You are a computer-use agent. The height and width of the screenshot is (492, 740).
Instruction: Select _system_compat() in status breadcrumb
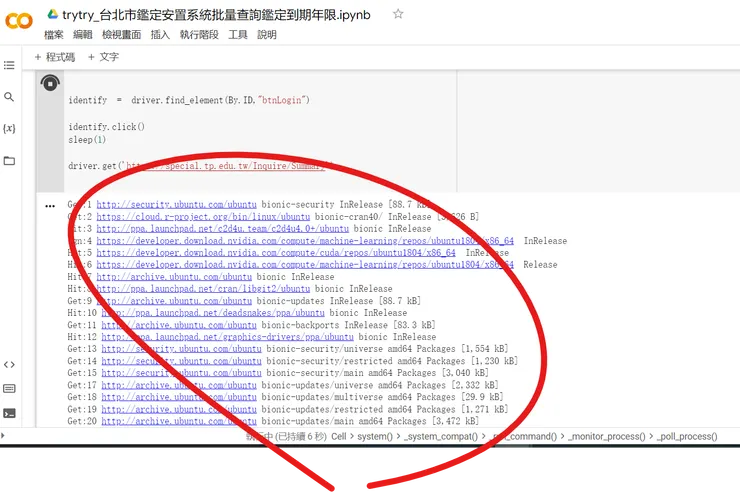[440, 436]
